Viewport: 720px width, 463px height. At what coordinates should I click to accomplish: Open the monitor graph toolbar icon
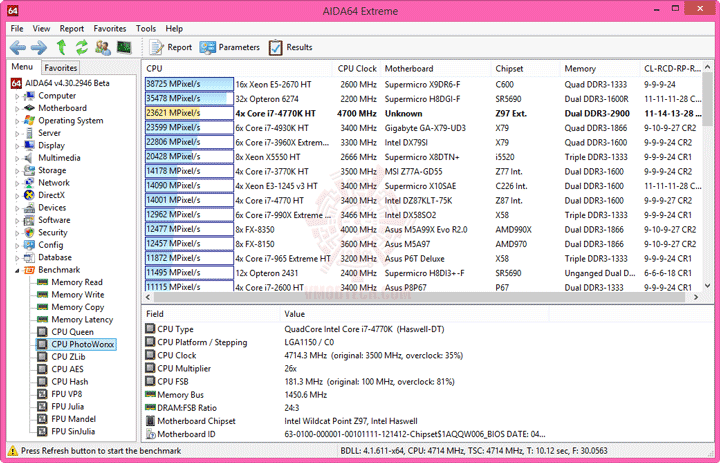(x=124, y=47)
